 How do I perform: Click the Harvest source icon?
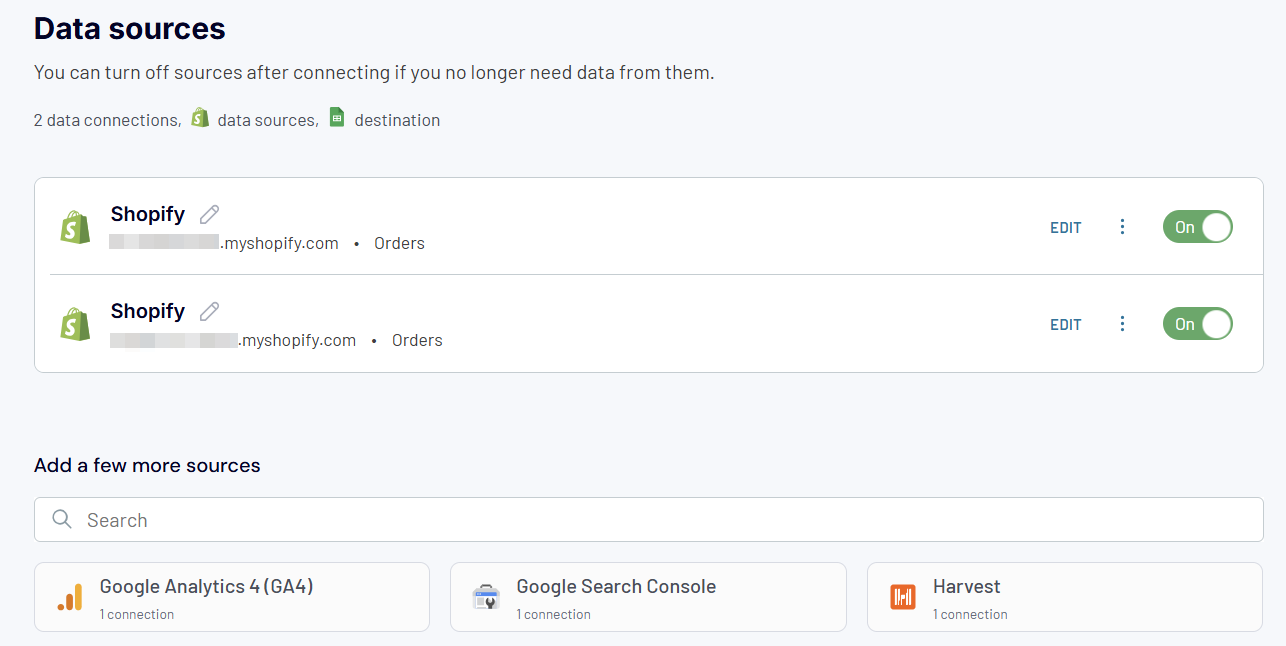pos(902,597)
